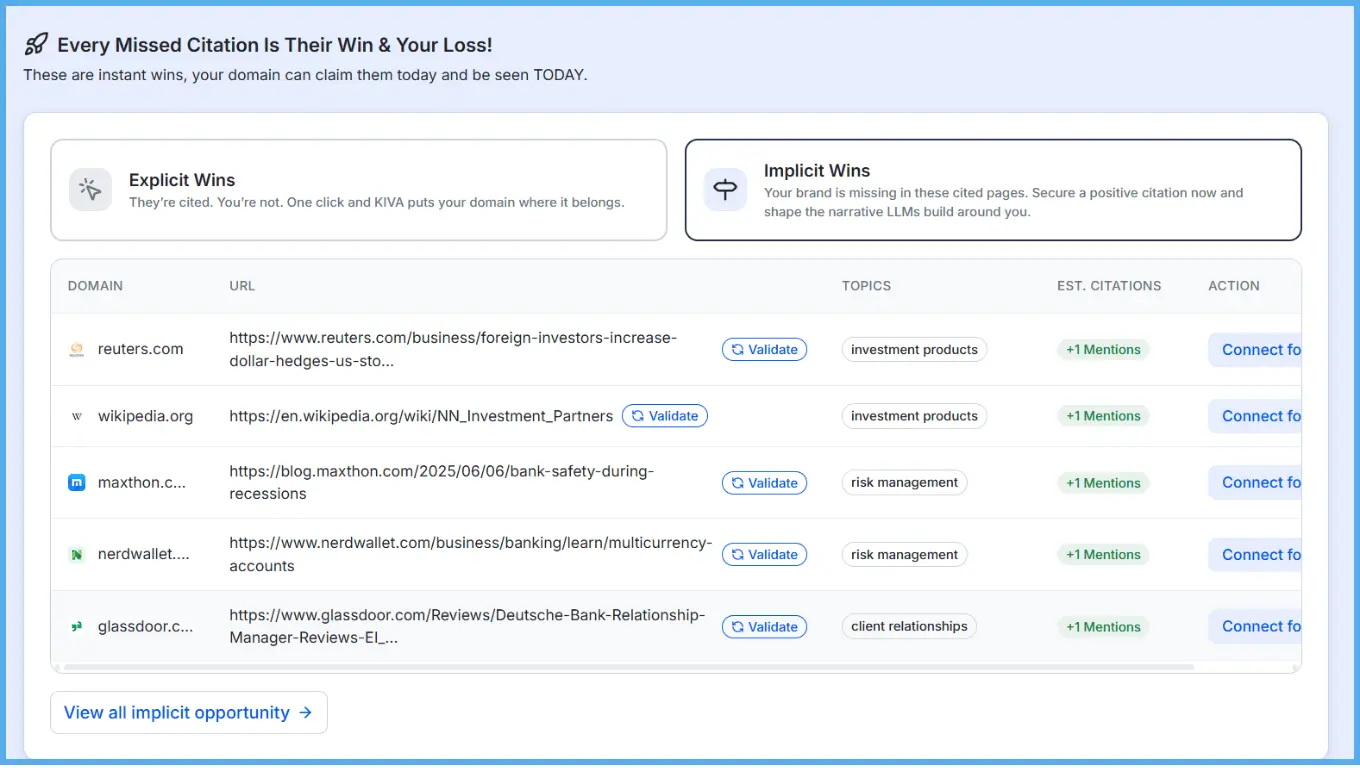Click Connect on the maxthon row
The height and width of the screenshot is (768, 1360).
(x=1256, y=482)
